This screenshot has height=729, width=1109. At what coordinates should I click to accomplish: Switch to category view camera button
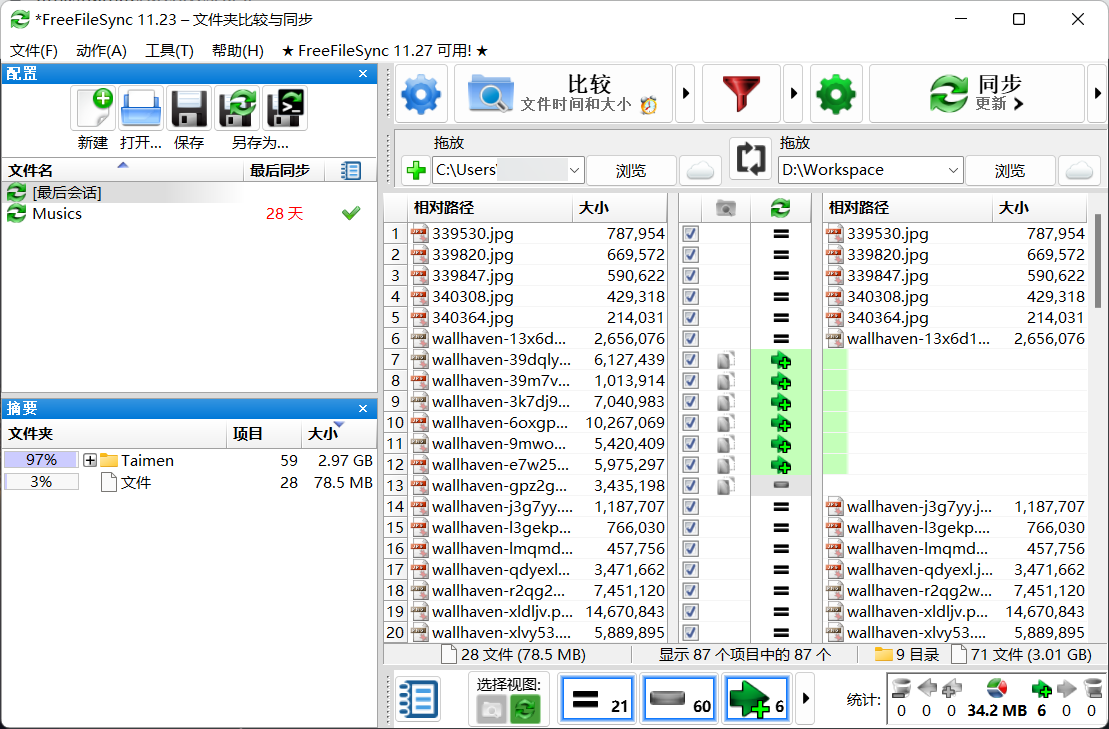(x=492, y=708)
